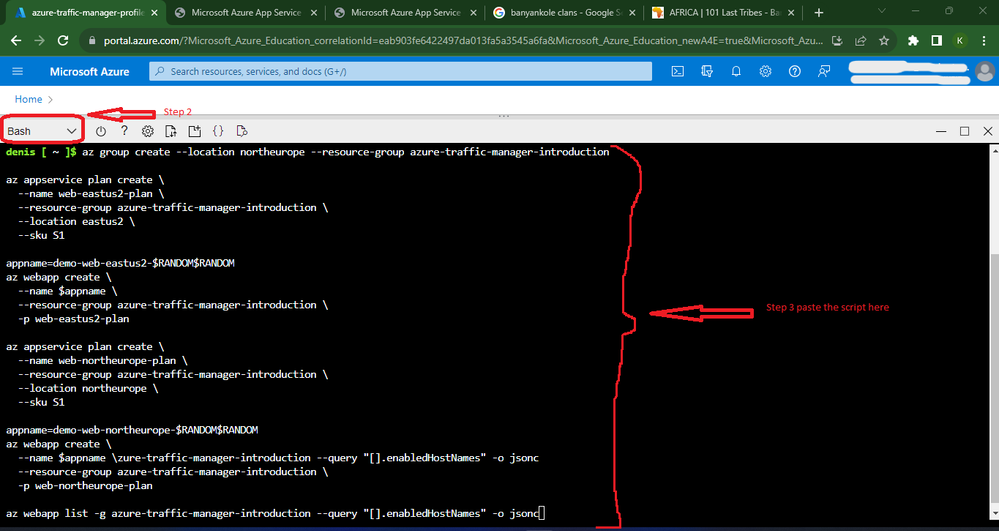Open Cloud Shell settings gear
The image size is (999, 531).
tap(148, 131)
